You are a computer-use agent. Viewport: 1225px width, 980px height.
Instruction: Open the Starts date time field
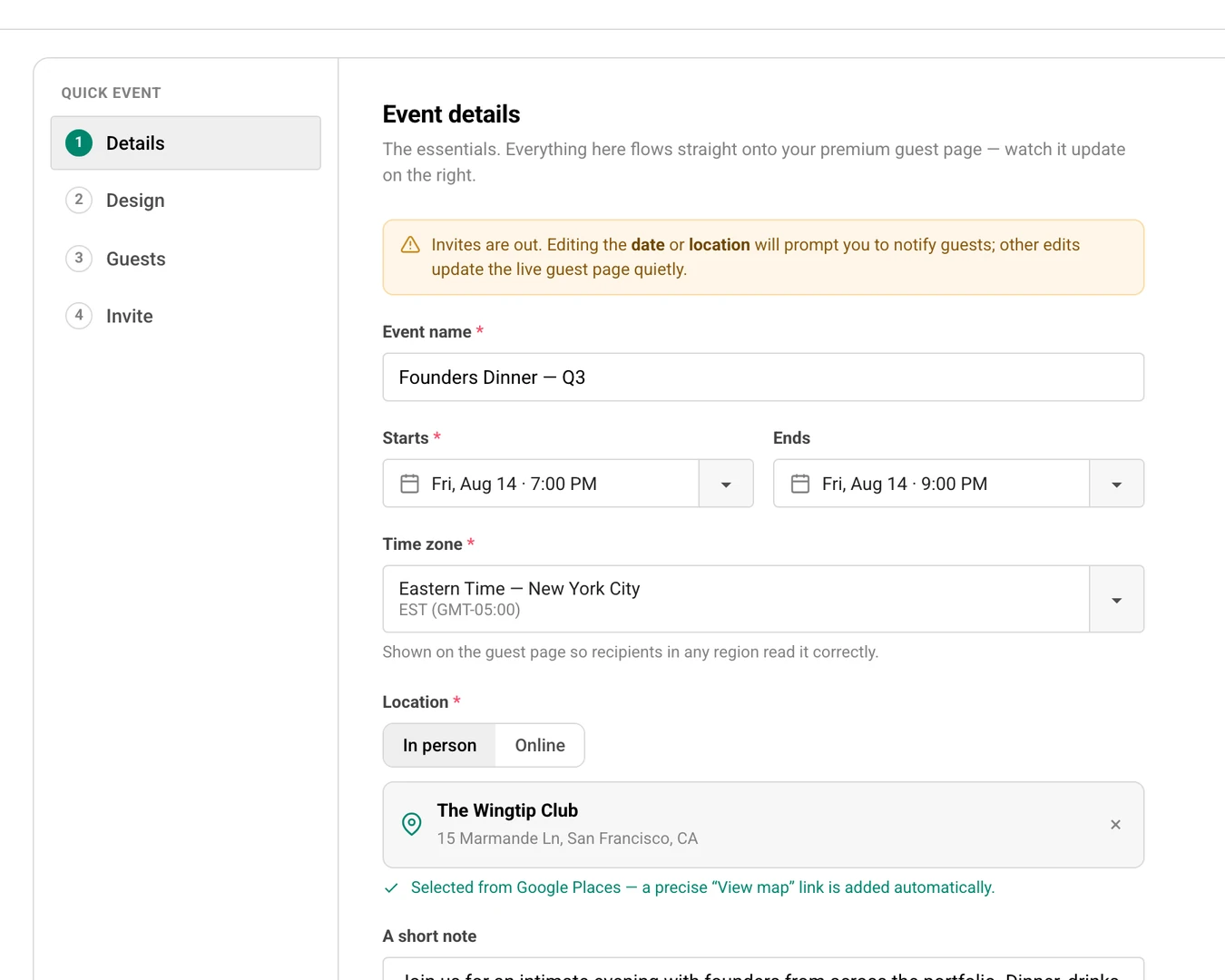(541, 484)
